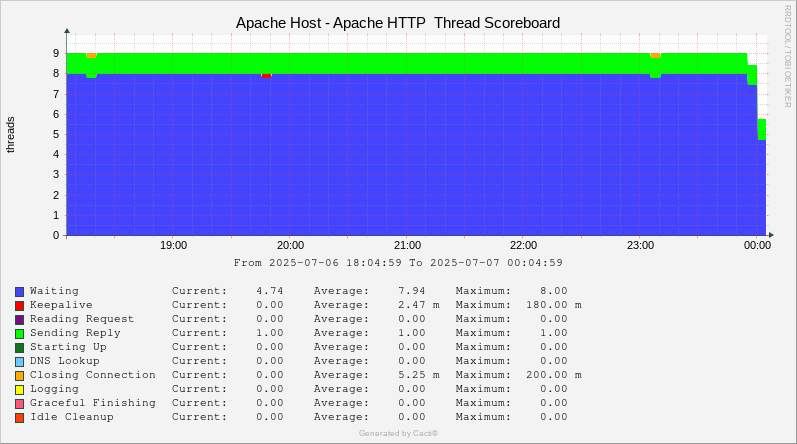Click the red Keepalive spike near 20:00
The image size is (797, 444).
(x=266, y=76)
